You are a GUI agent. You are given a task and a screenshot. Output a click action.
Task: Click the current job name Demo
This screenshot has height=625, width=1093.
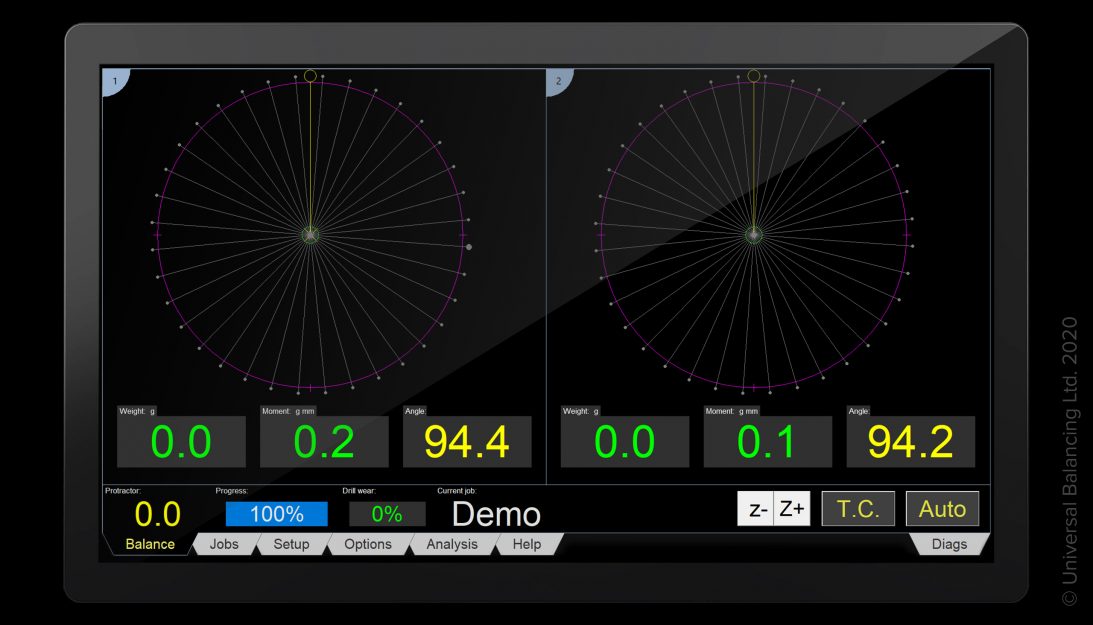496,514
